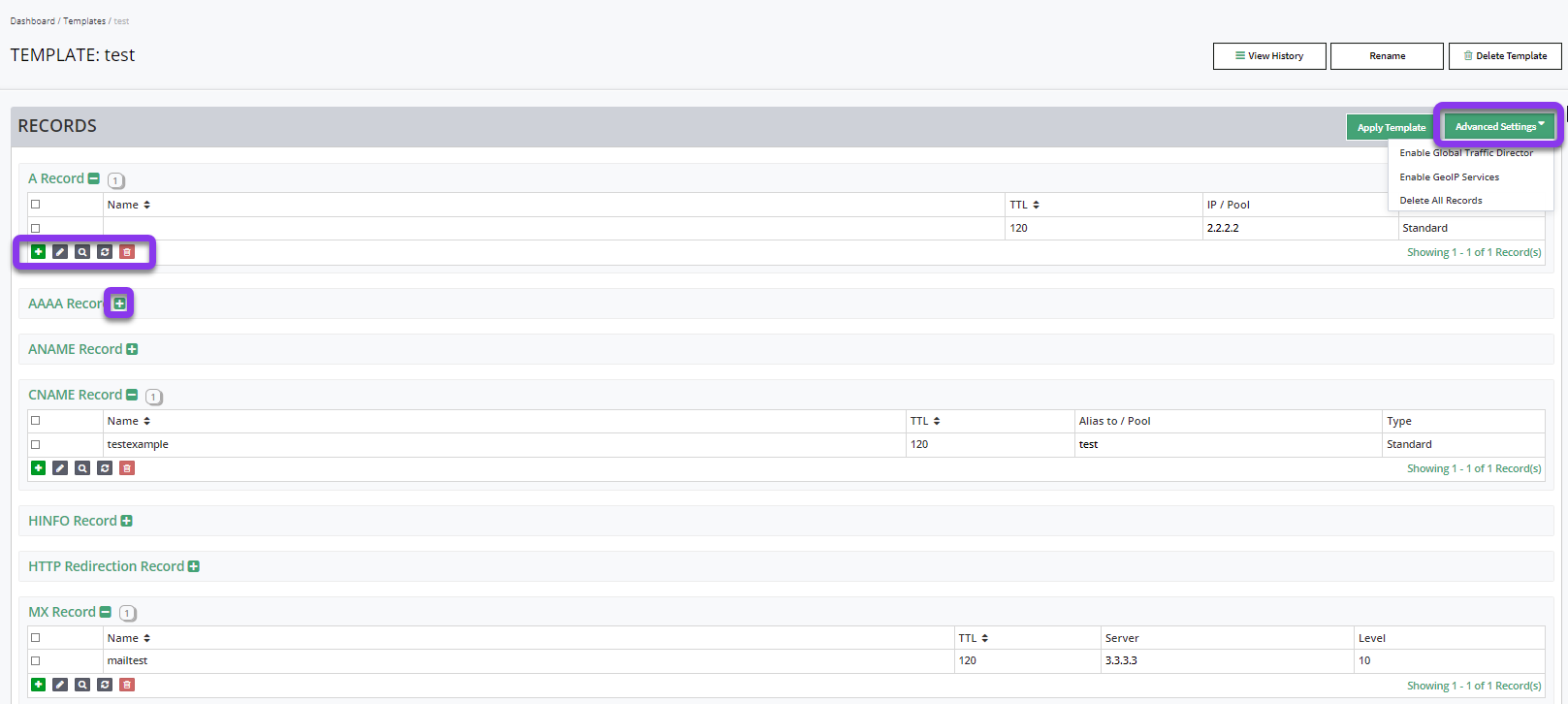Sort MX Record table by TTL arrows
Viewport: 1568px width, 704px height.
coord(984,638)
